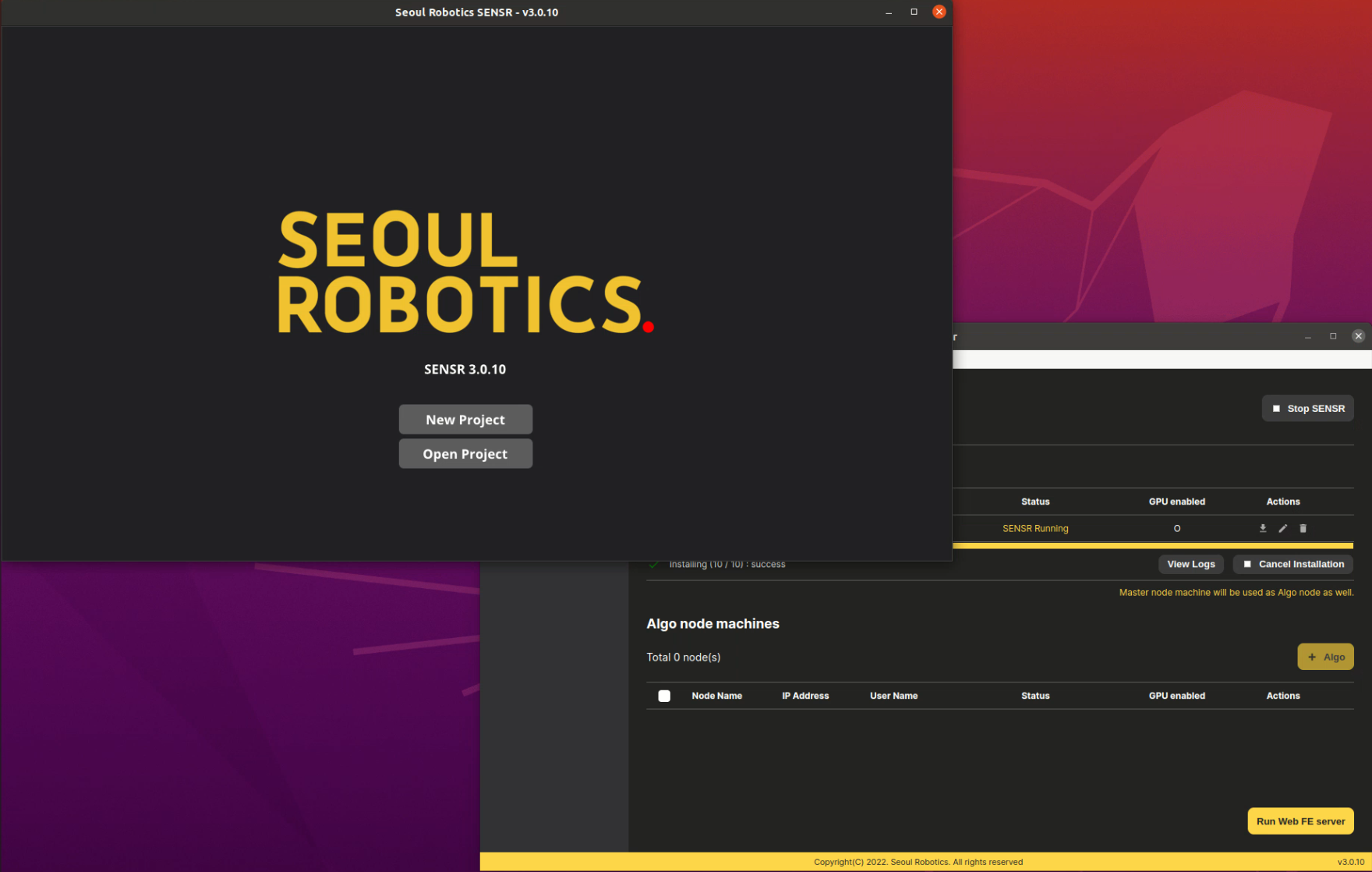Click the Node Name column header in the Algo table

[x=716, y=696]
